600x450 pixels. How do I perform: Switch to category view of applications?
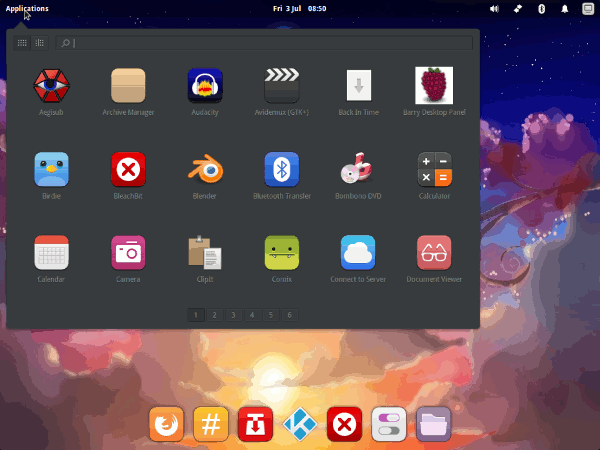coord(39,43)
